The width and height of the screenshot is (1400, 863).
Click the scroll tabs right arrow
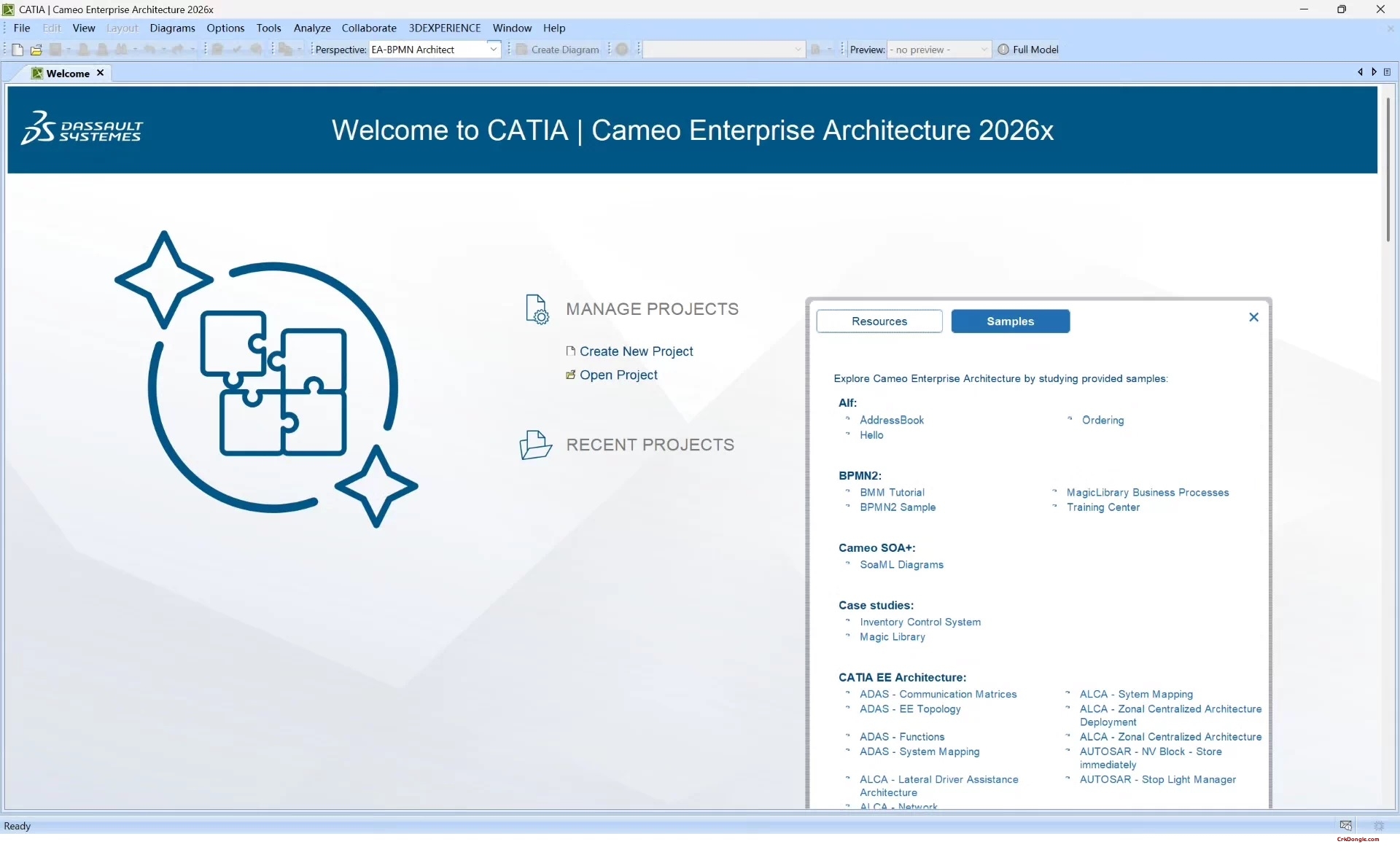click(x=1374, y=72)
